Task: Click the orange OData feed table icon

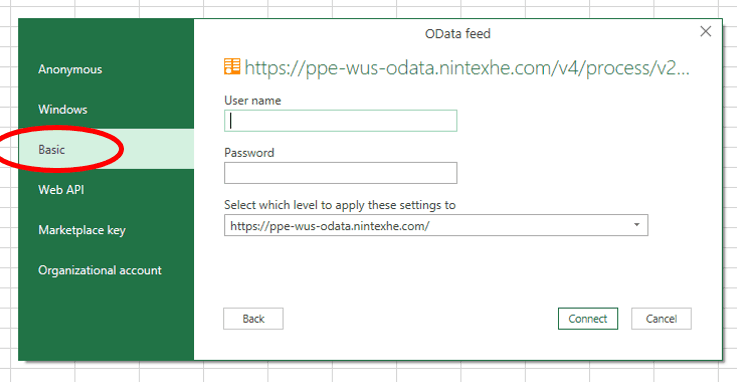Action: (232, 67)
